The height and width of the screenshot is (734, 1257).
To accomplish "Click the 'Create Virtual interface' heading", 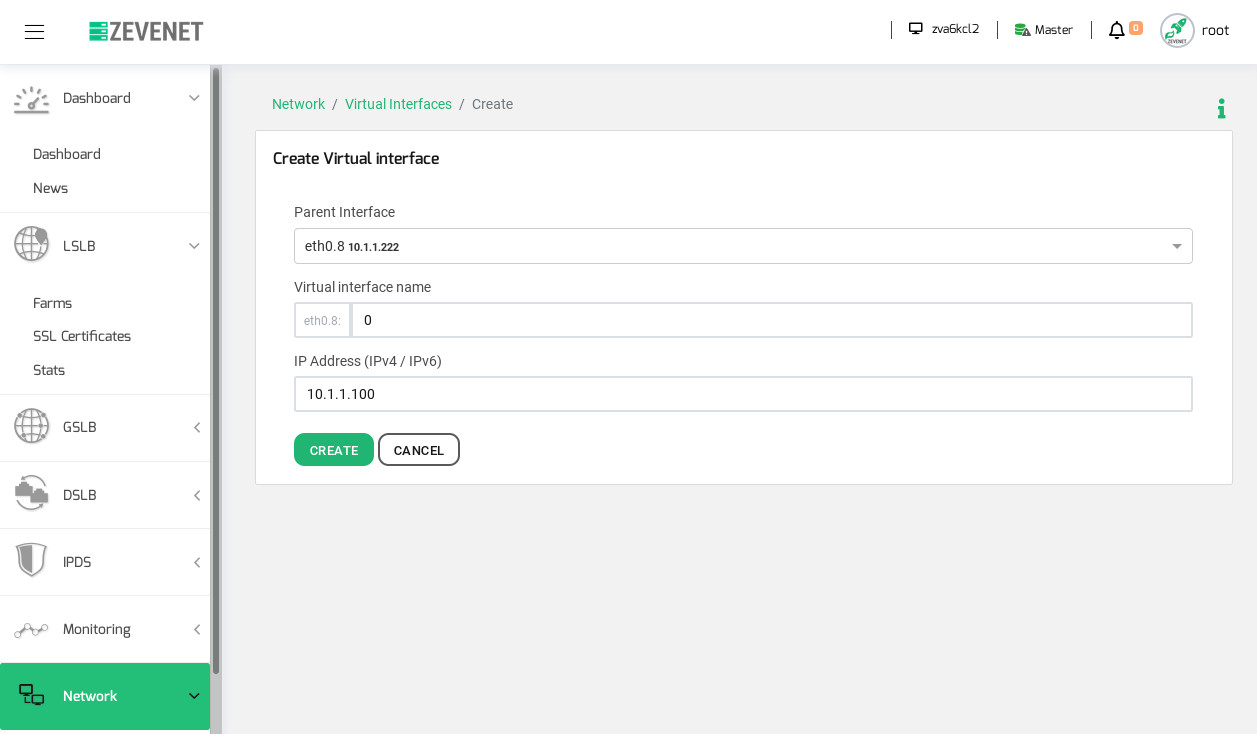I will point(356,159).
